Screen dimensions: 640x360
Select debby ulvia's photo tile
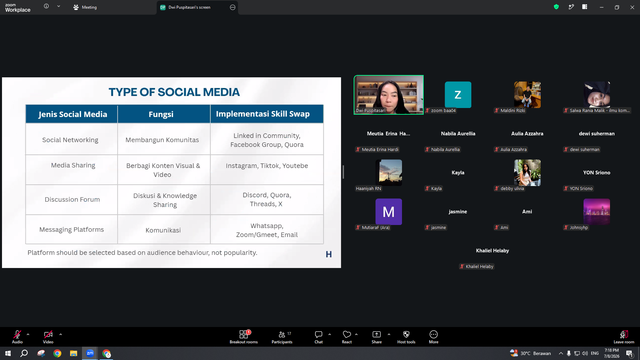pyautogui.click(x=527, y=173)
